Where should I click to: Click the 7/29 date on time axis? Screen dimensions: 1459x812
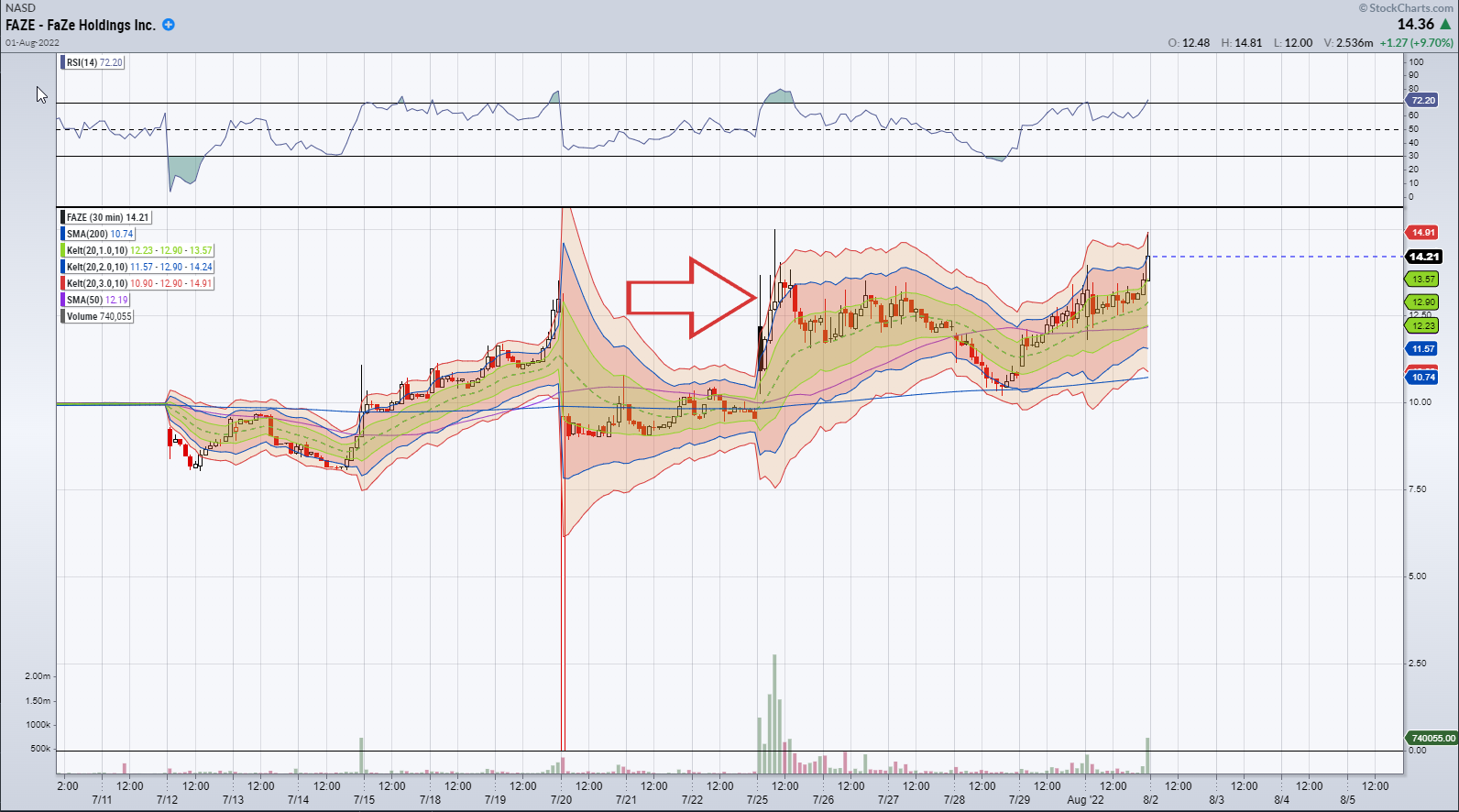1019,800
